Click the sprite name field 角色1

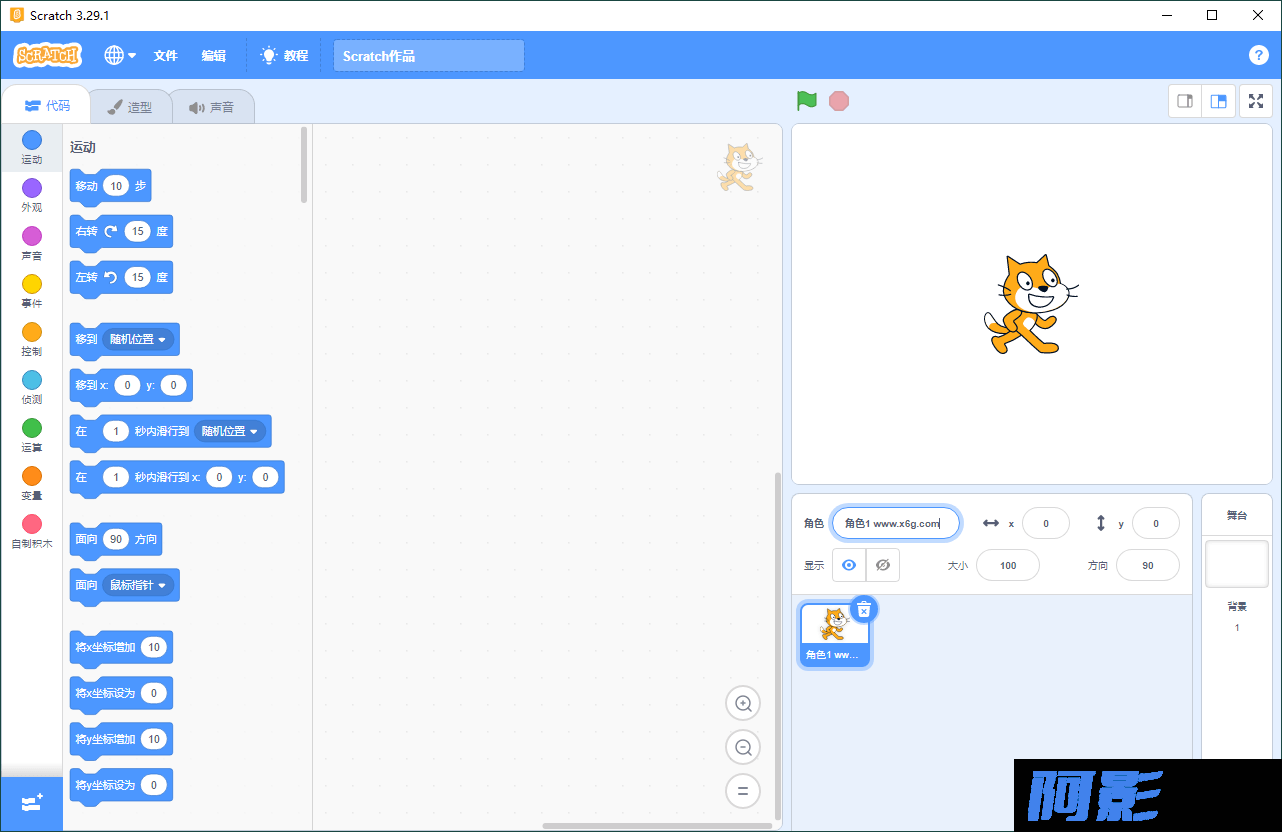click(x=896, y=523)
